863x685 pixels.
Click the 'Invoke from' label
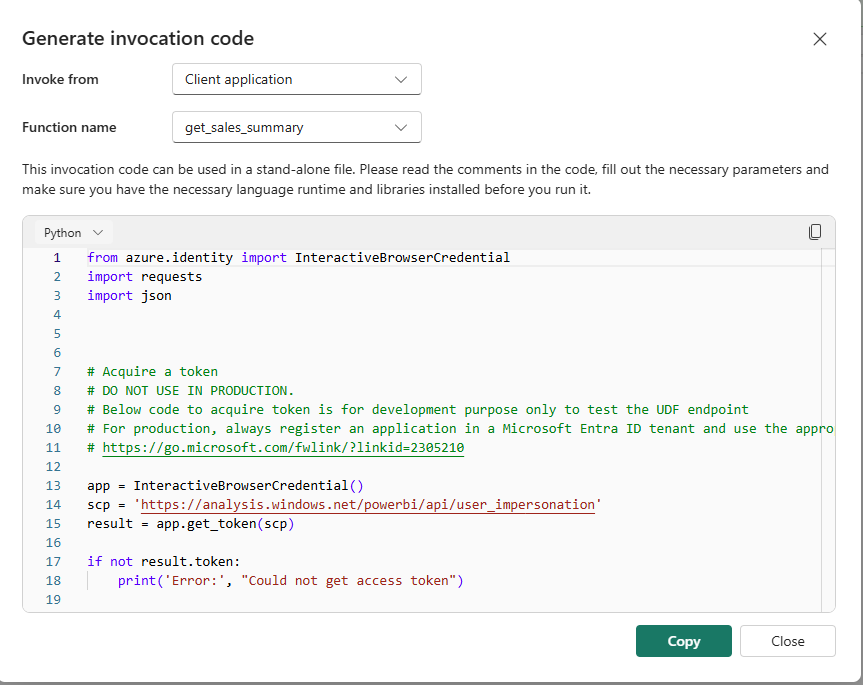pos(60,79)
